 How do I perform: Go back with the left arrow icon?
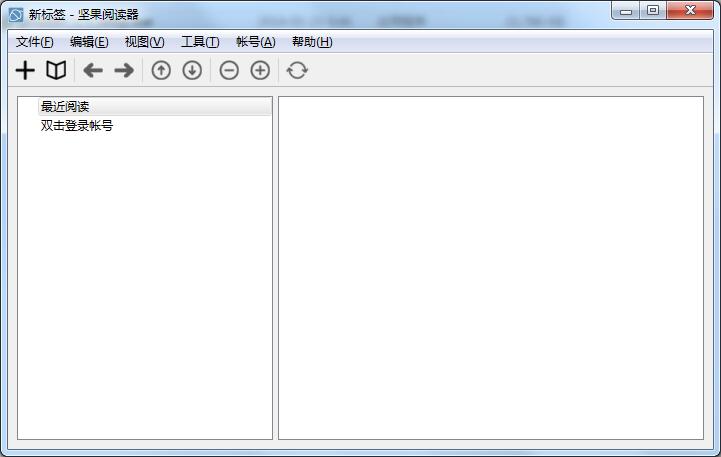(93, 70)
